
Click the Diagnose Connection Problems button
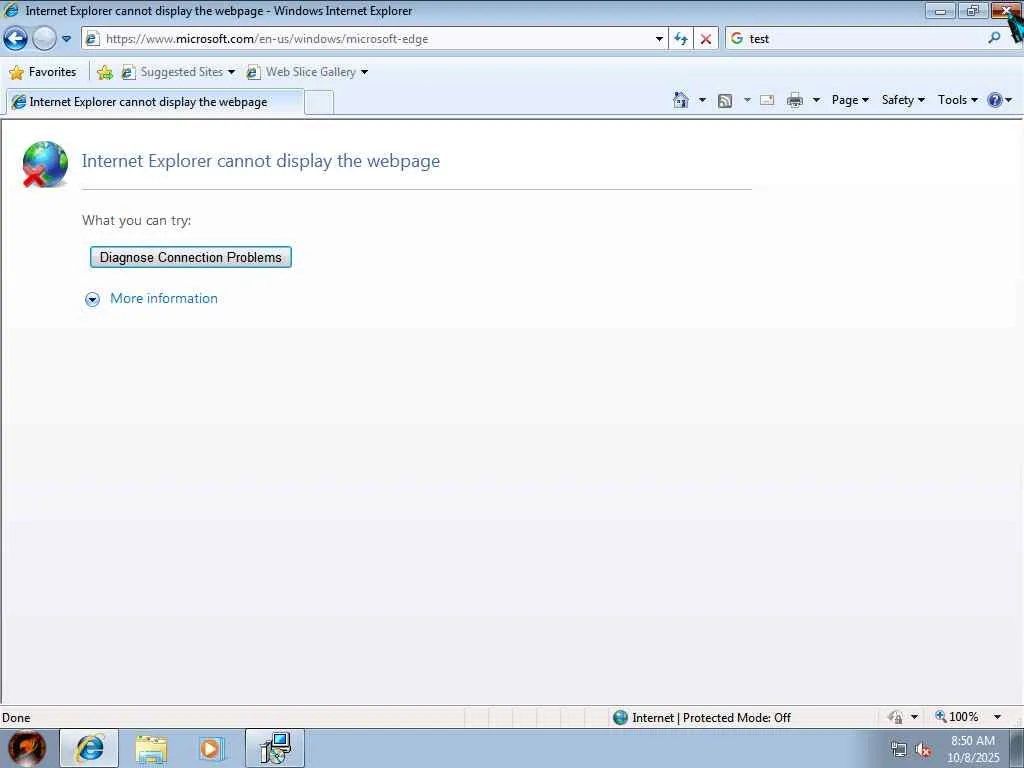pos(191,257)
